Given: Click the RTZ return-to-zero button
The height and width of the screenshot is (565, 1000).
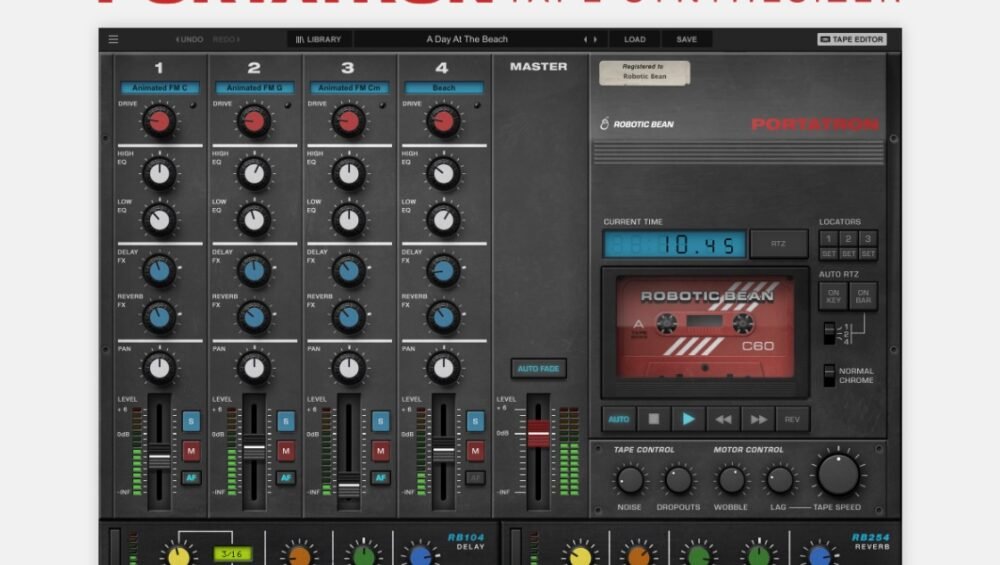Looking at the screenshot, I should [779, 244].
